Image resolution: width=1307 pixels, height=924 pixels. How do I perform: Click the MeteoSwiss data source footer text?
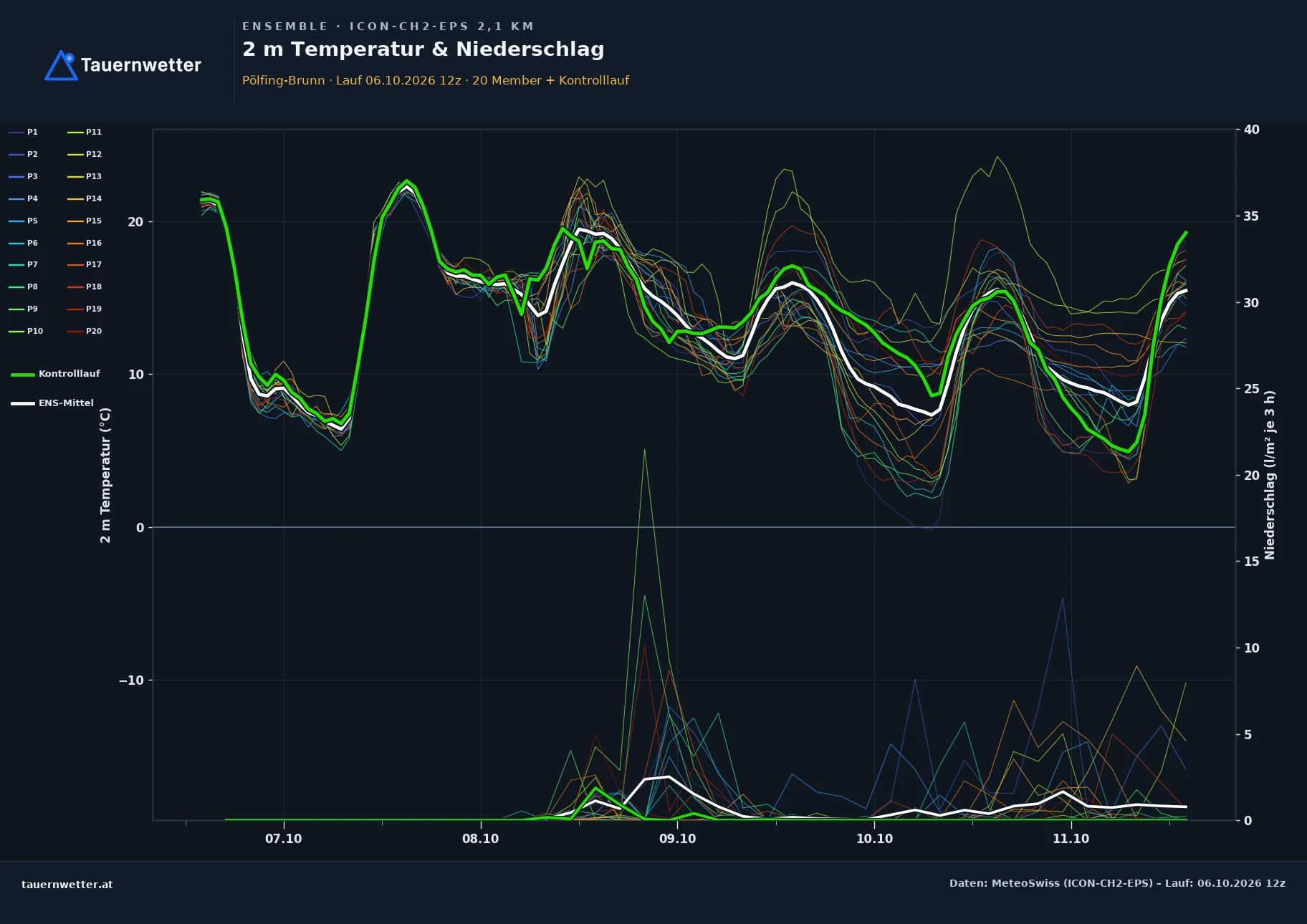1117,883
